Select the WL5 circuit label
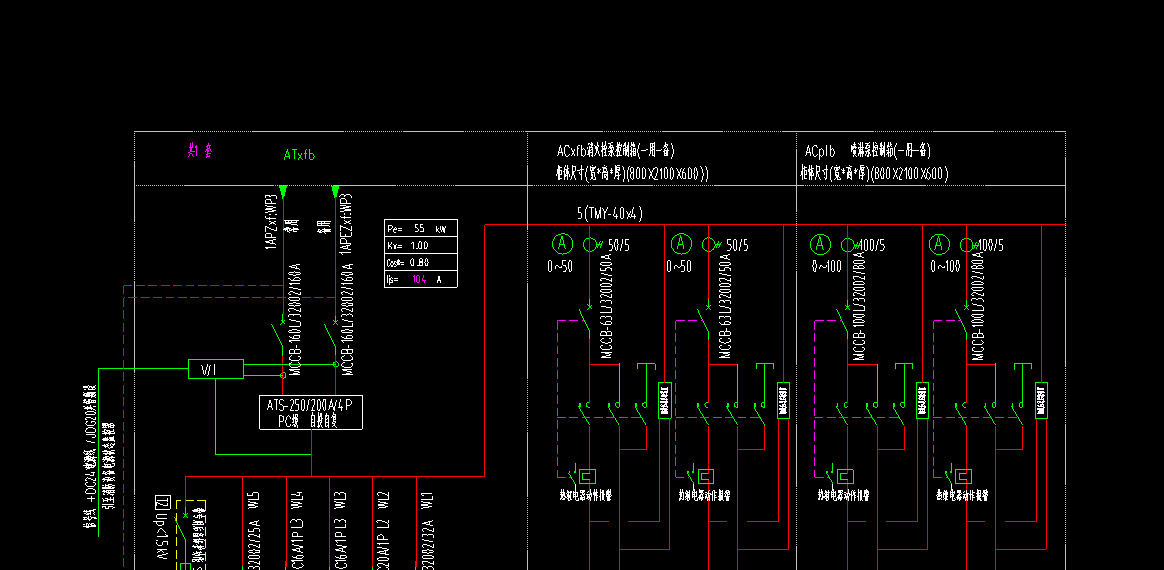This screenshot has height=570, width=1164. [253, 502]
